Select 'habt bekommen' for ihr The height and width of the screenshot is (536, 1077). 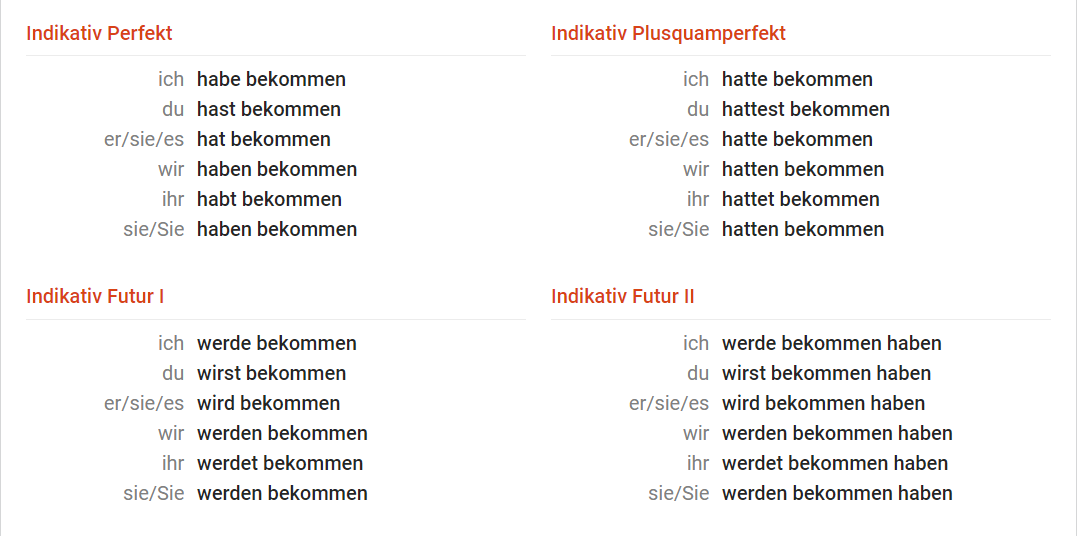coord(269,199)
